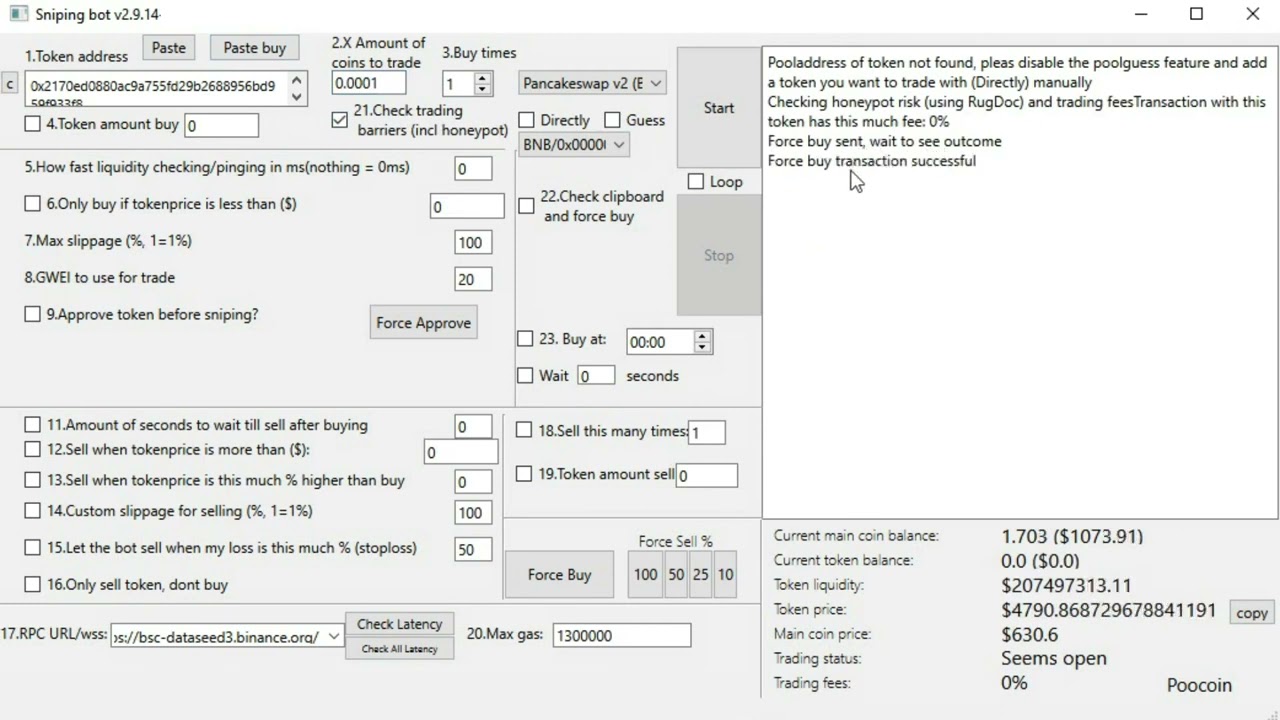
Task: Click Force Sell 25 percent button
Action: 700,574
